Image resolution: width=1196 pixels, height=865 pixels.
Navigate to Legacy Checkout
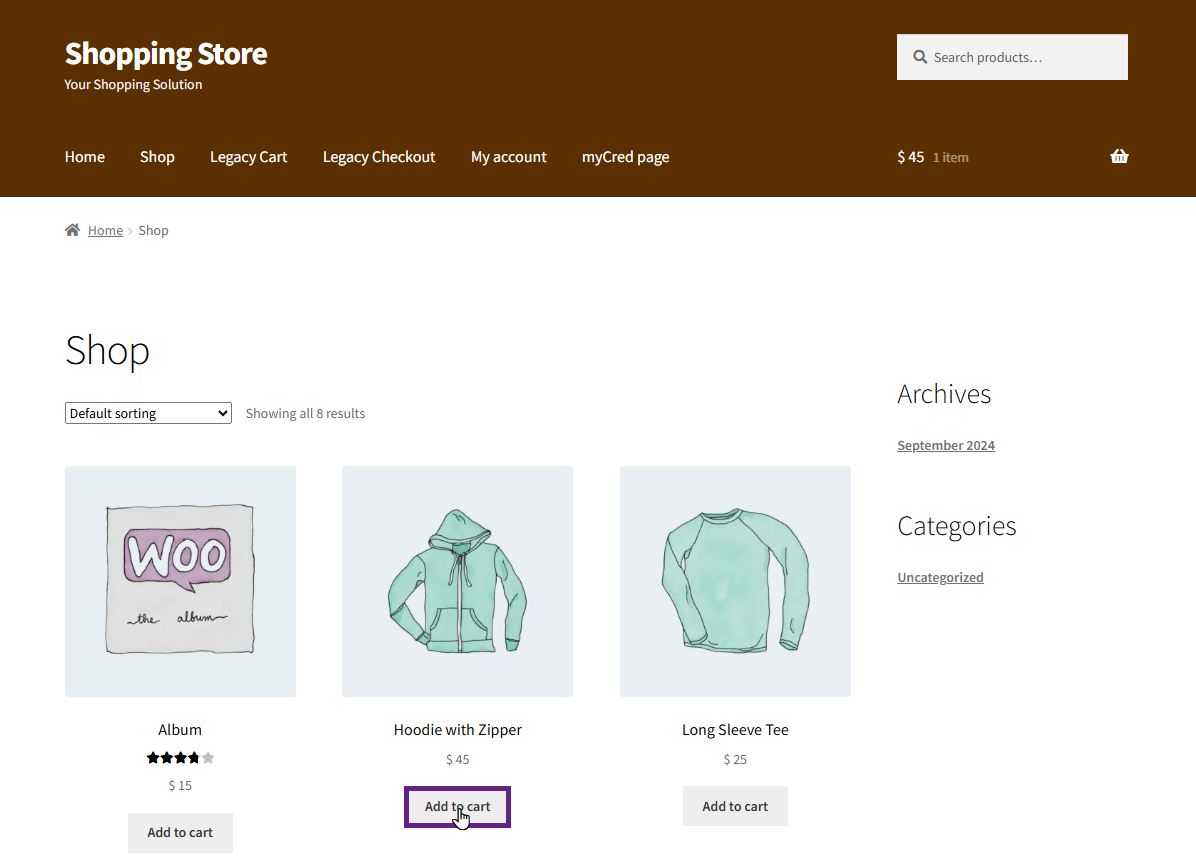pyautogui.click(x=379, y=157)
